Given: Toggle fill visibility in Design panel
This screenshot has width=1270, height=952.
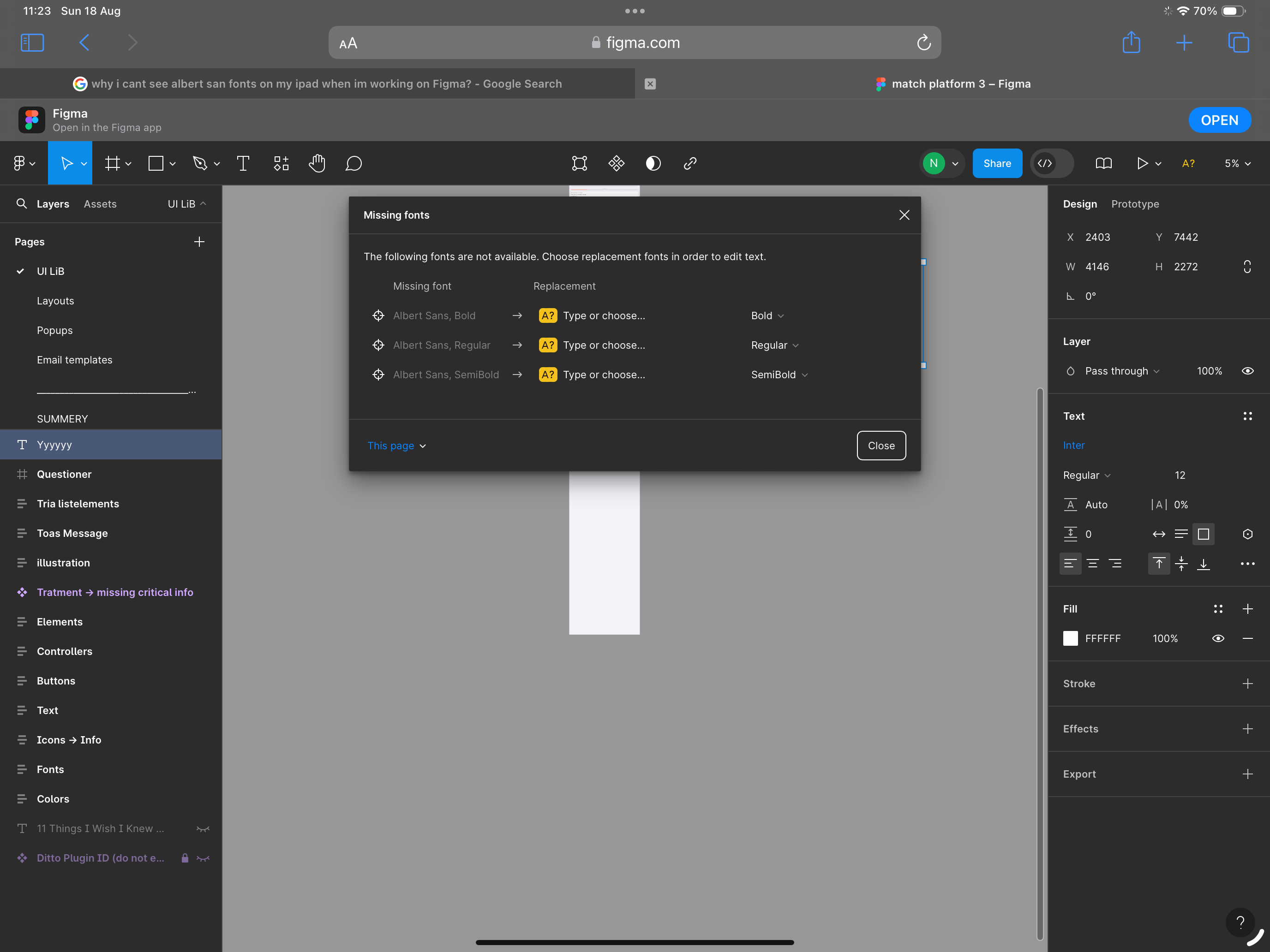Looking at the screenshot, I should (x=1218, y=638).
